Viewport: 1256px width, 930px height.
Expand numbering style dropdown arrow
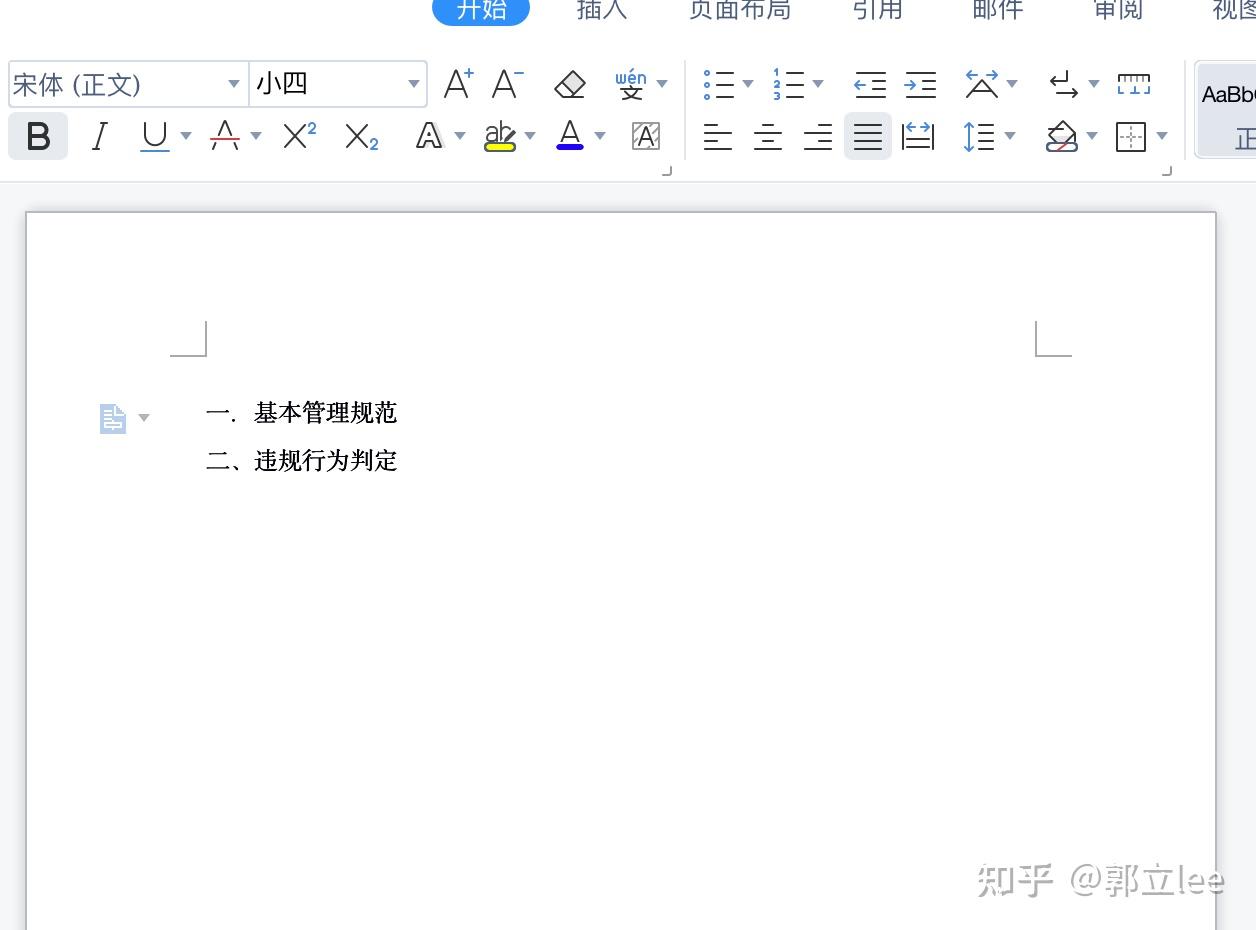click(x=818, y=84)
